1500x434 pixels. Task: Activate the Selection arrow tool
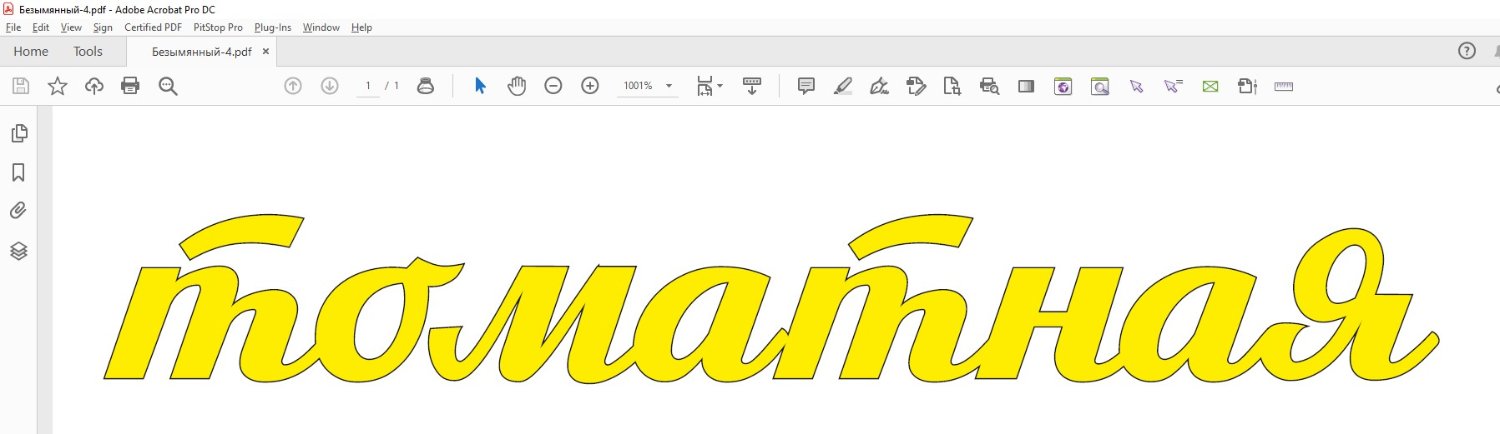[x=480, y=86]
